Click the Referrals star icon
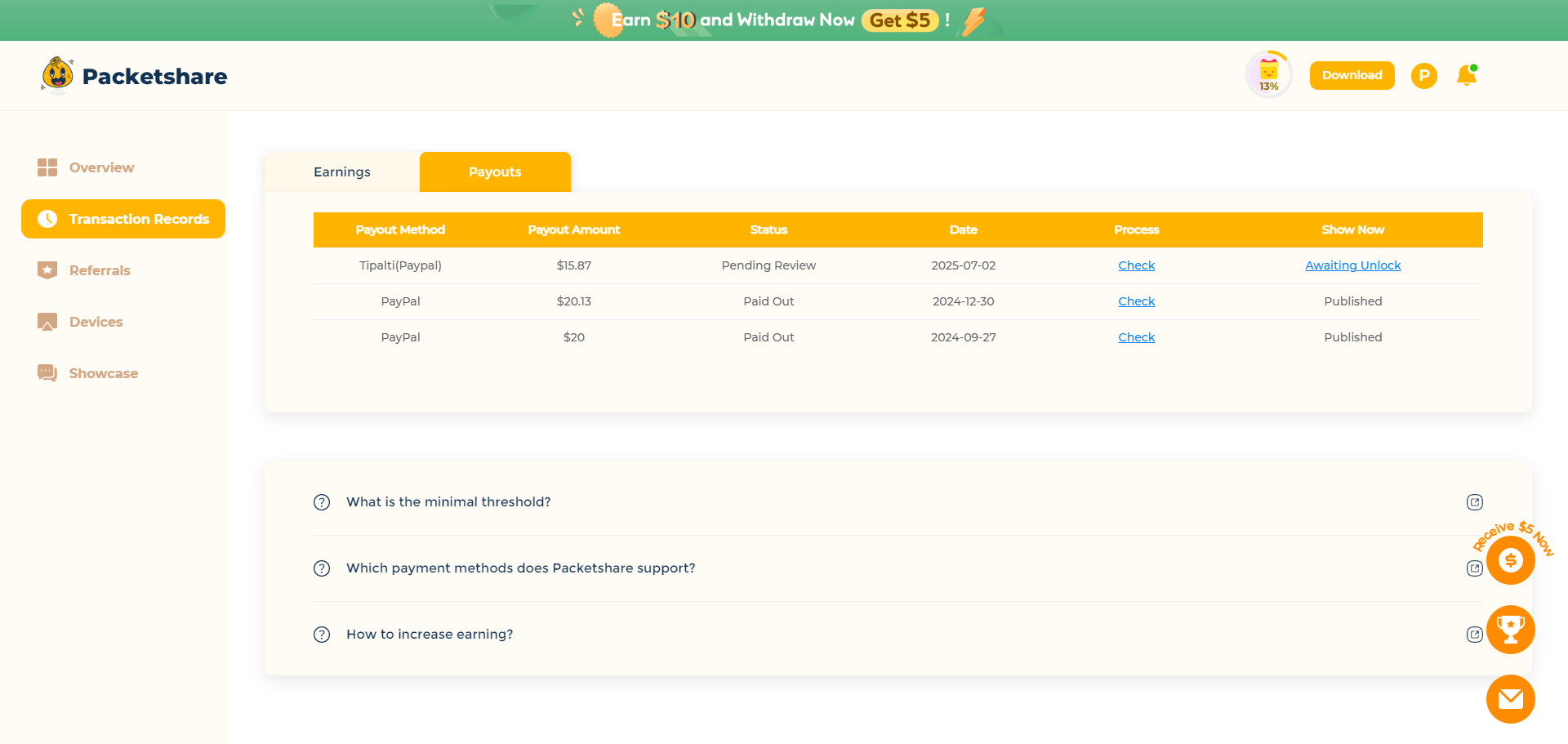The image size is (1568, 744). 47,270
